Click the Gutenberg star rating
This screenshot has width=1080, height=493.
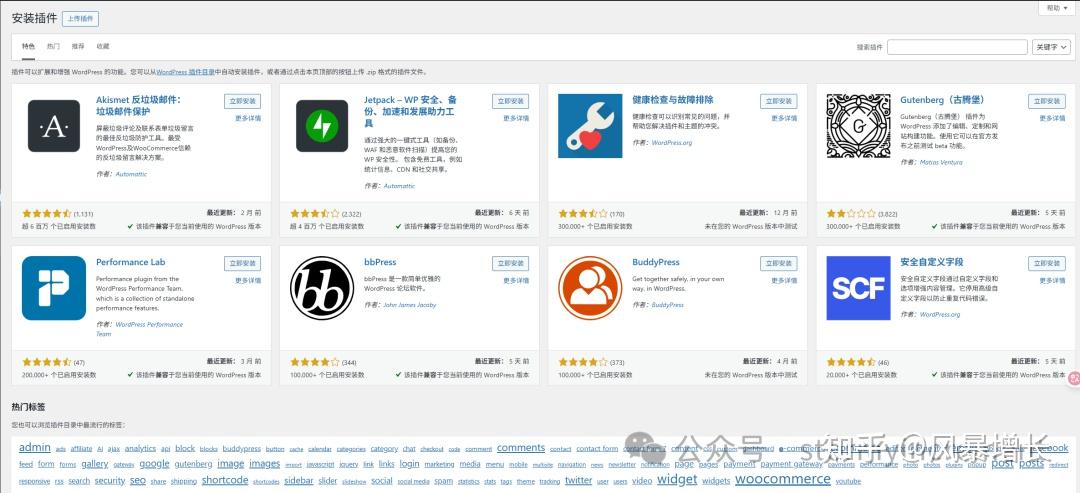pyautogui.click(x=851, y=213)
